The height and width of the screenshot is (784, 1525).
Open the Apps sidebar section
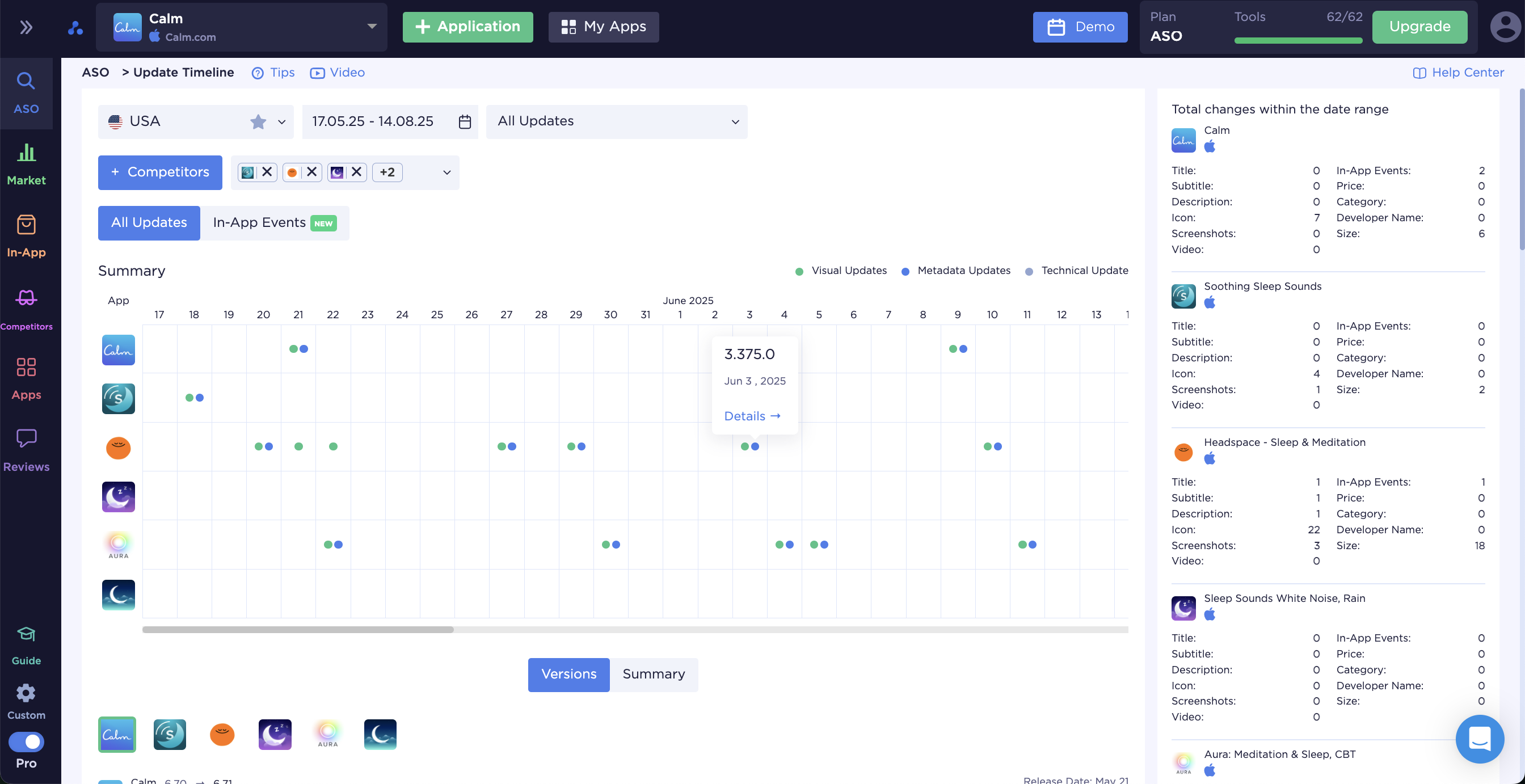(26, 378)
